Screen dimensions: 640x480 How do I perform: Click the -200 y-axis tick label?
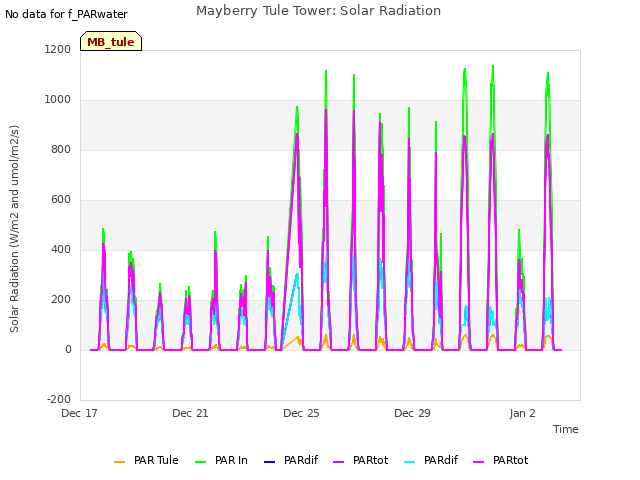(59, 399)
